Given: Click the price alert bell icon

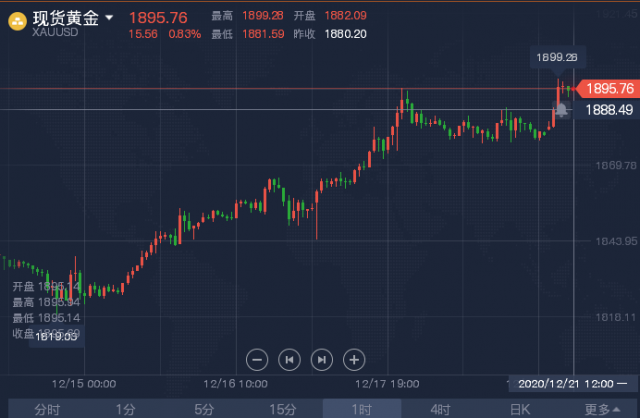Looking at the screenshot, I should pos(562,110).
